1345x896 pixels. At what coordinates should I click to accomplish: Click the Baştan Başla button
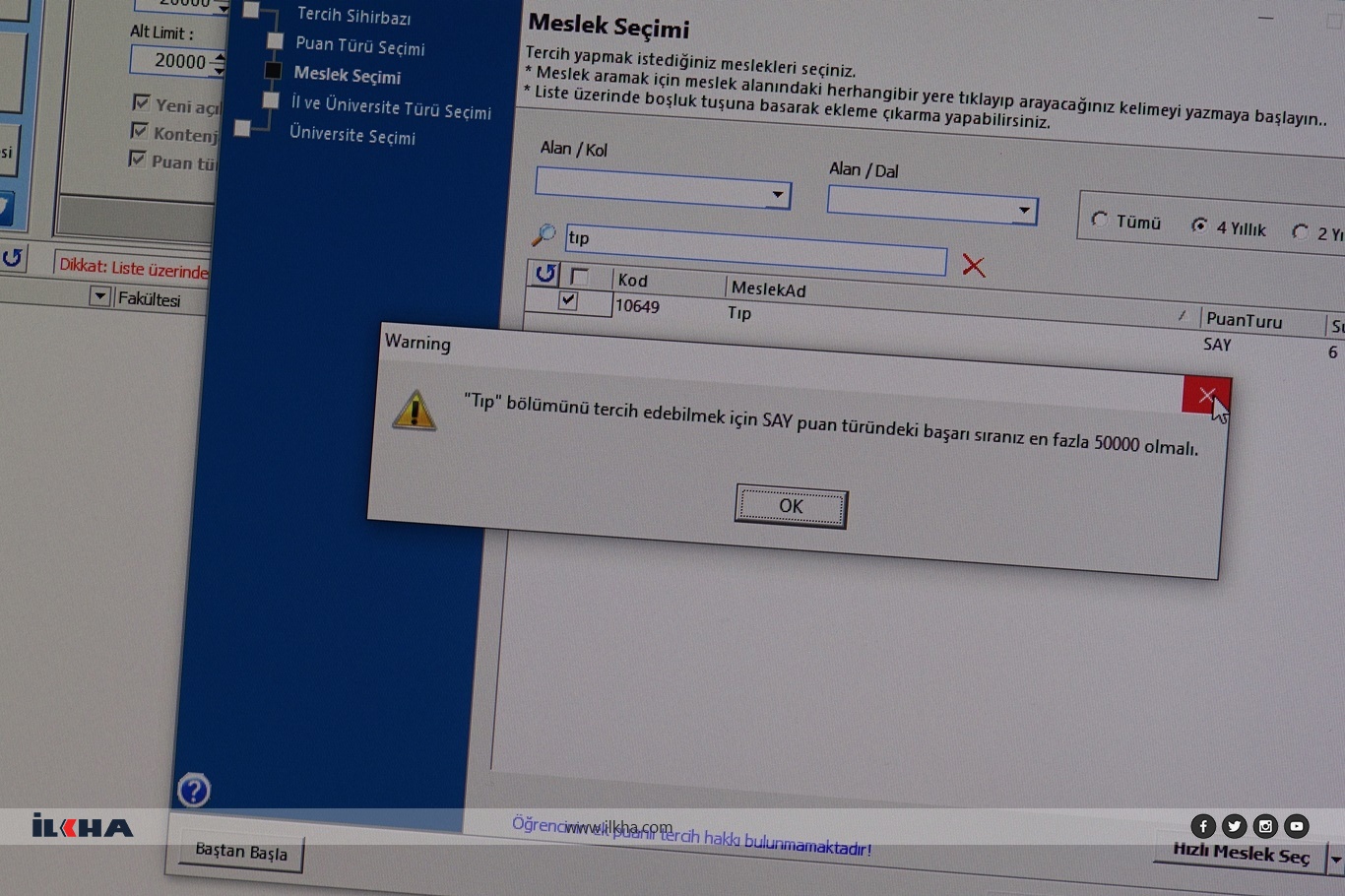[x=241, y=852]
